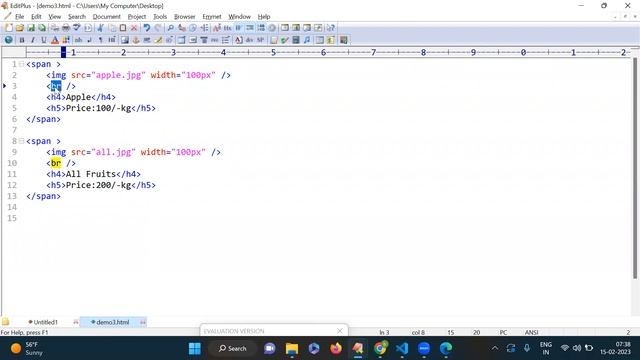Collapse the second span block on line 8

(x=21, y=141)
